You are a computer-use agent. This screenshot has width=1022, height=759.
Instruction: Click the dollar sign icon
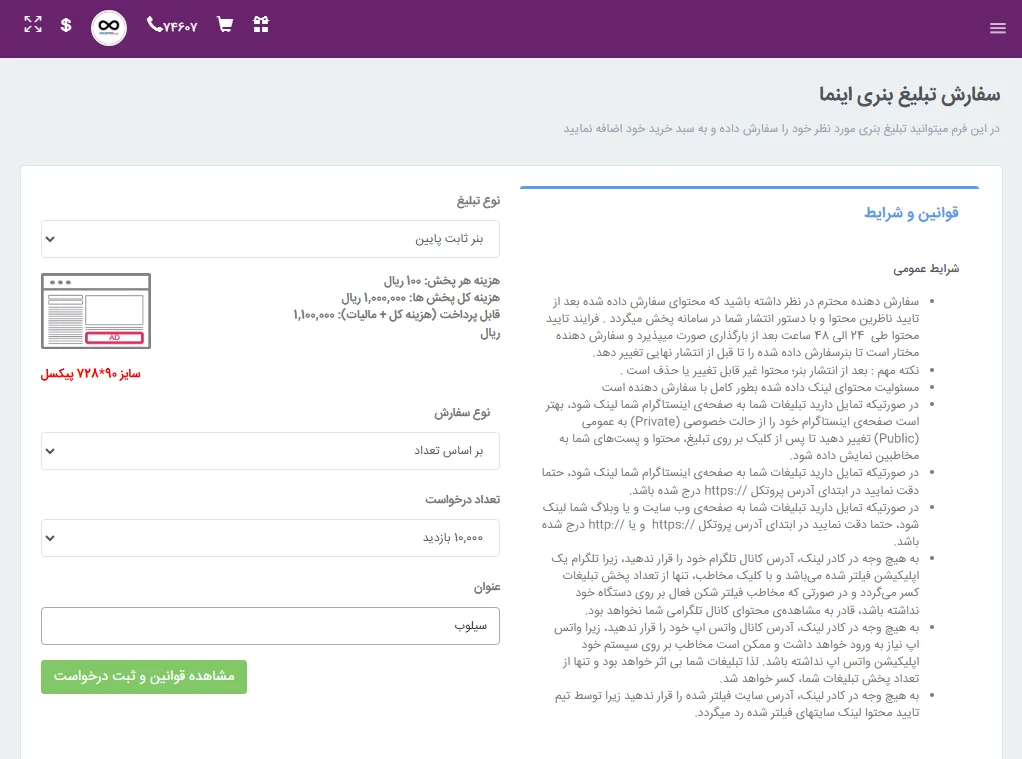(x=66, y=25)
